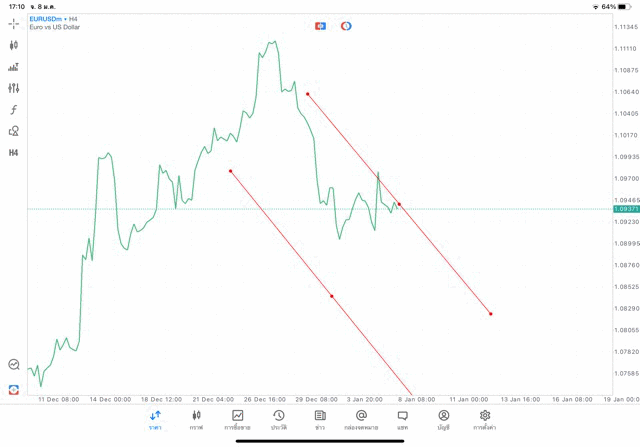Open the บัญชี account tab
640x447 pixels.
tap(443, 420)
